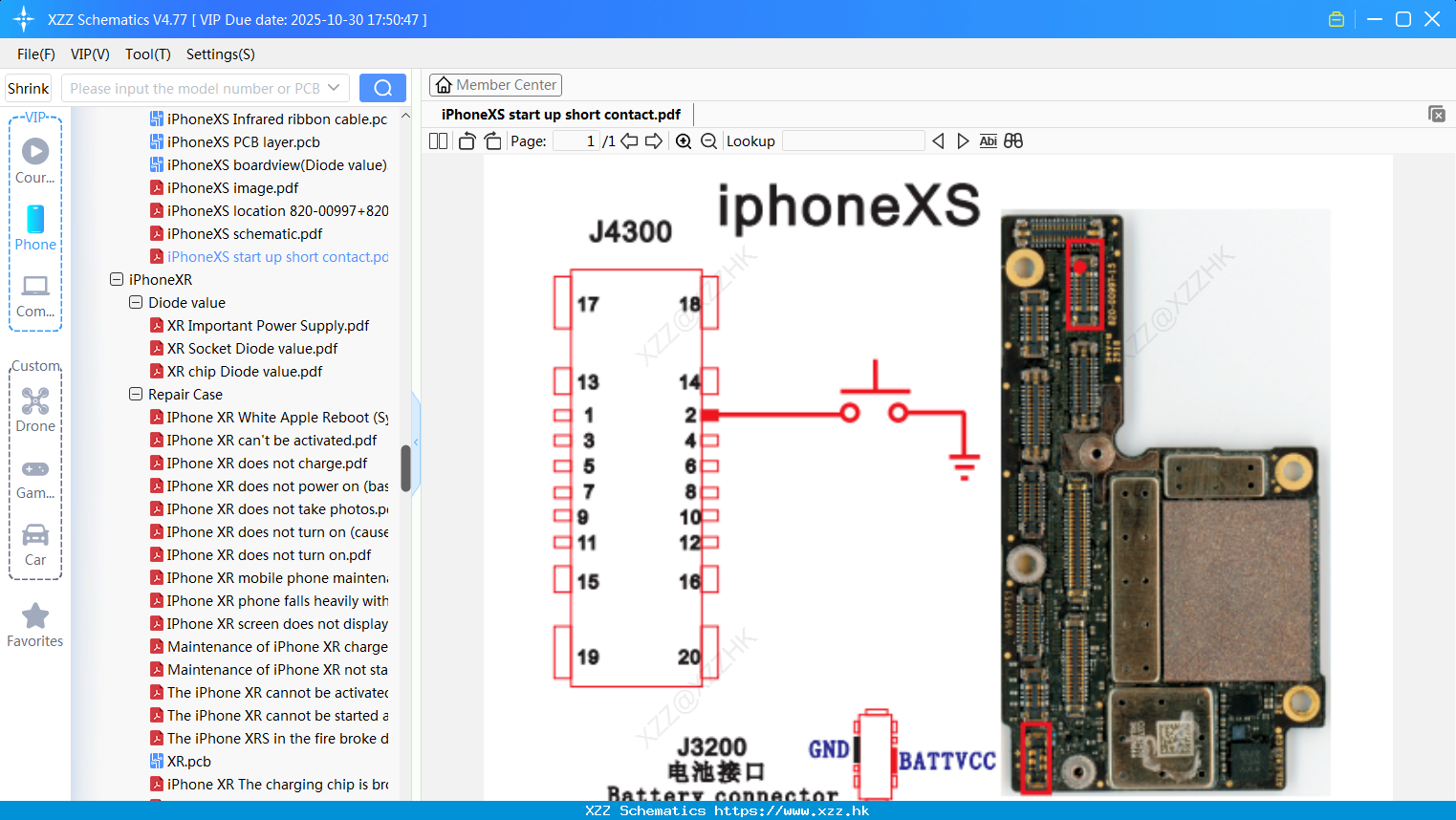Go to next page arrow
The image size is (1456, 820).
tap(654, 141)
